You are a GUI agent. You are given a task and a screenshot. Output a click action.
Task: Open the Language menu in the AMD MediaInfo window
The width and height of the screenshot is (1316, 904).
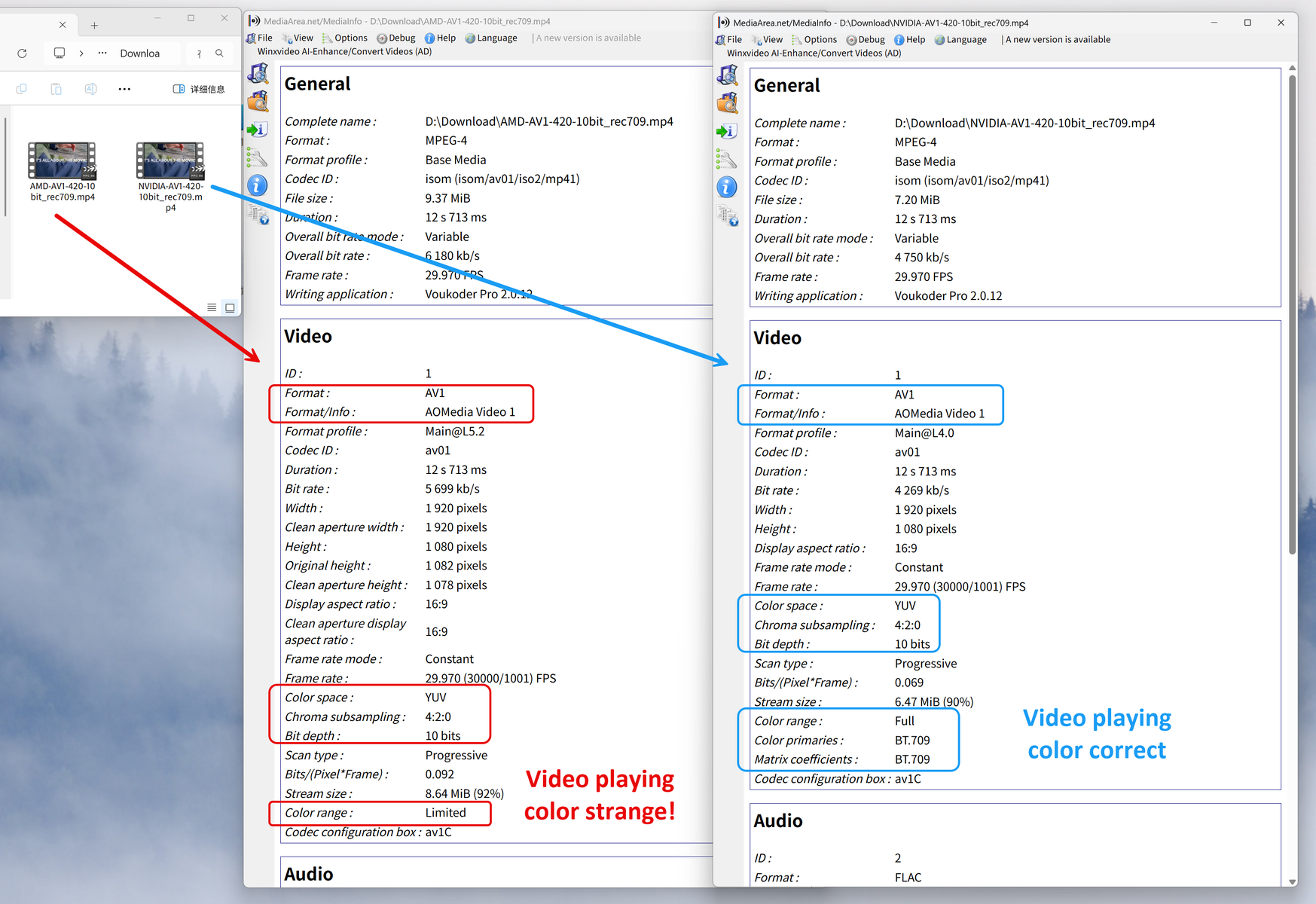click(491, 38)
